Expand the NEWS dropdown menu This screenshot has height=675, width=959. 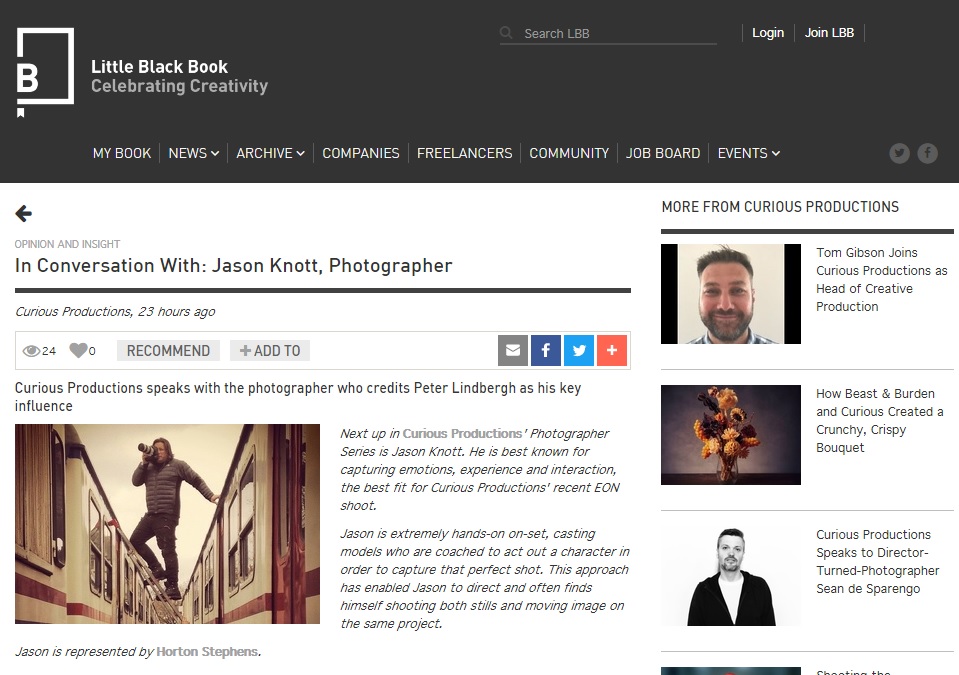(193, 153)
